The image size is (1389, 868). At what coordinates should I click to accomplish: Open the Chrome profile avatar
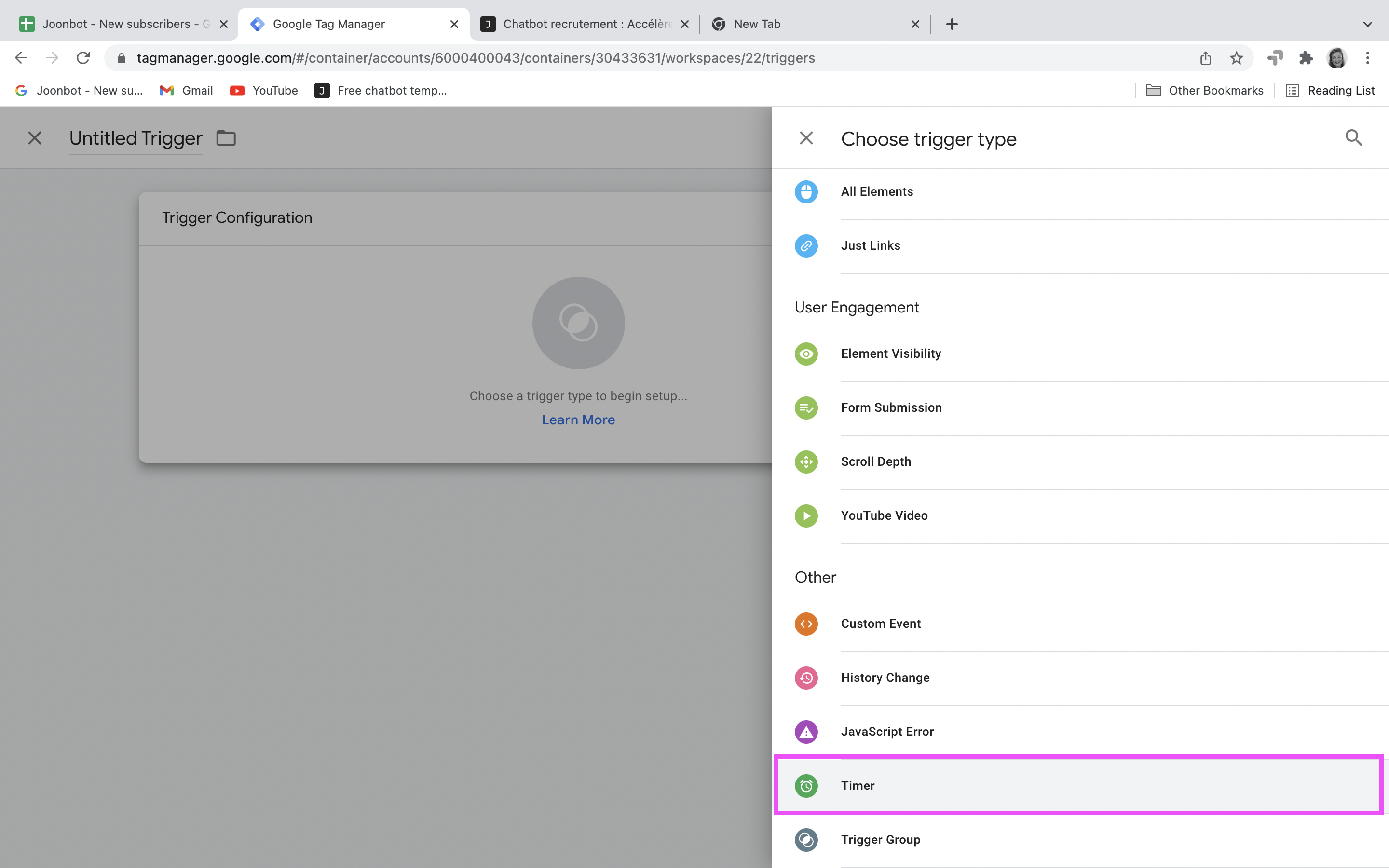click(1336, 58)
